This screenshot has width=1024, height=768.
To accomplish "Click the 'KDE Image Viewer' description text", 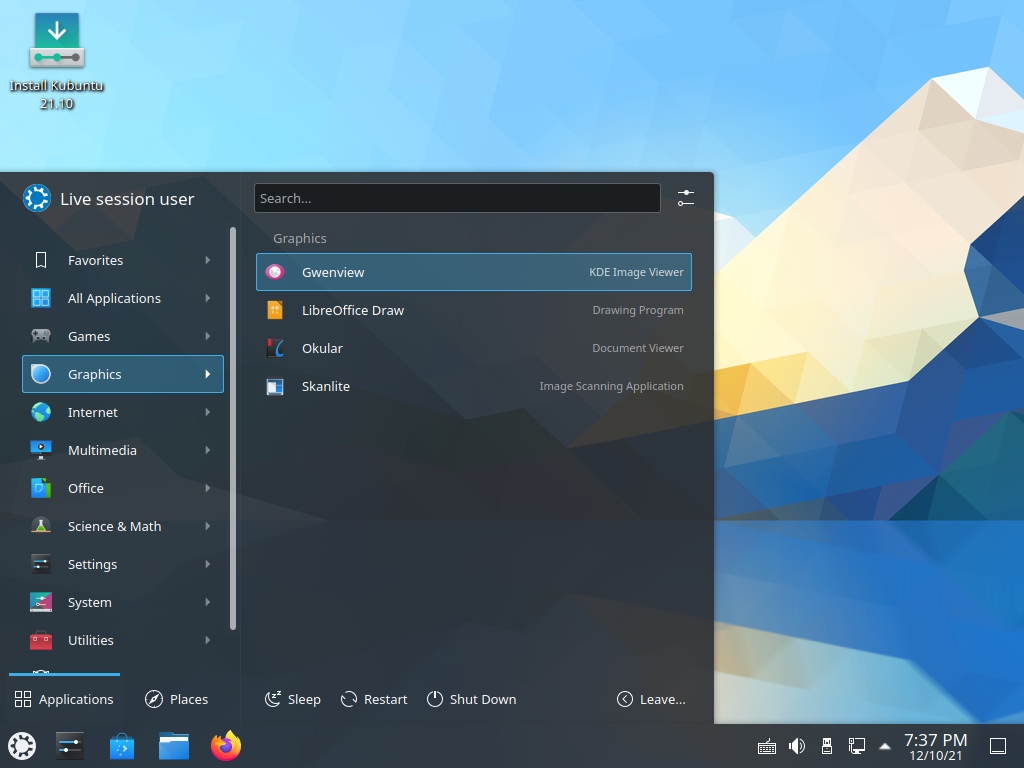I will pyautogui.click(x=636, y=272).
